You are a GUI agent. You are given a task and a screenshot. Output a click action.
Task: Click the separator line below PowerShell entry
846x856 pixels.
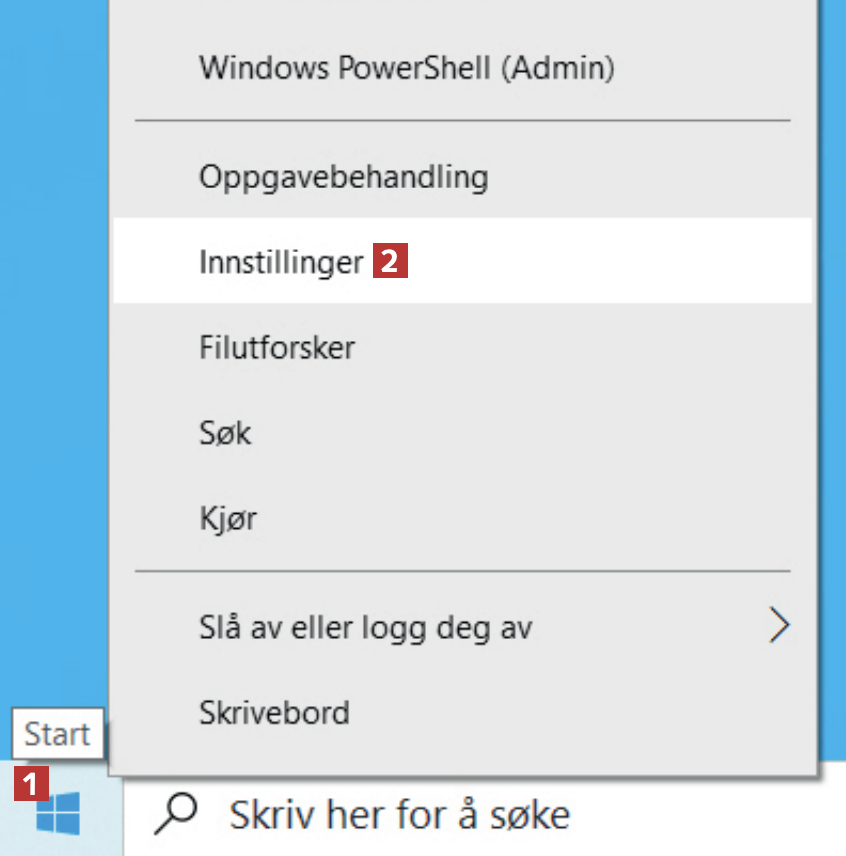point(462,121)
